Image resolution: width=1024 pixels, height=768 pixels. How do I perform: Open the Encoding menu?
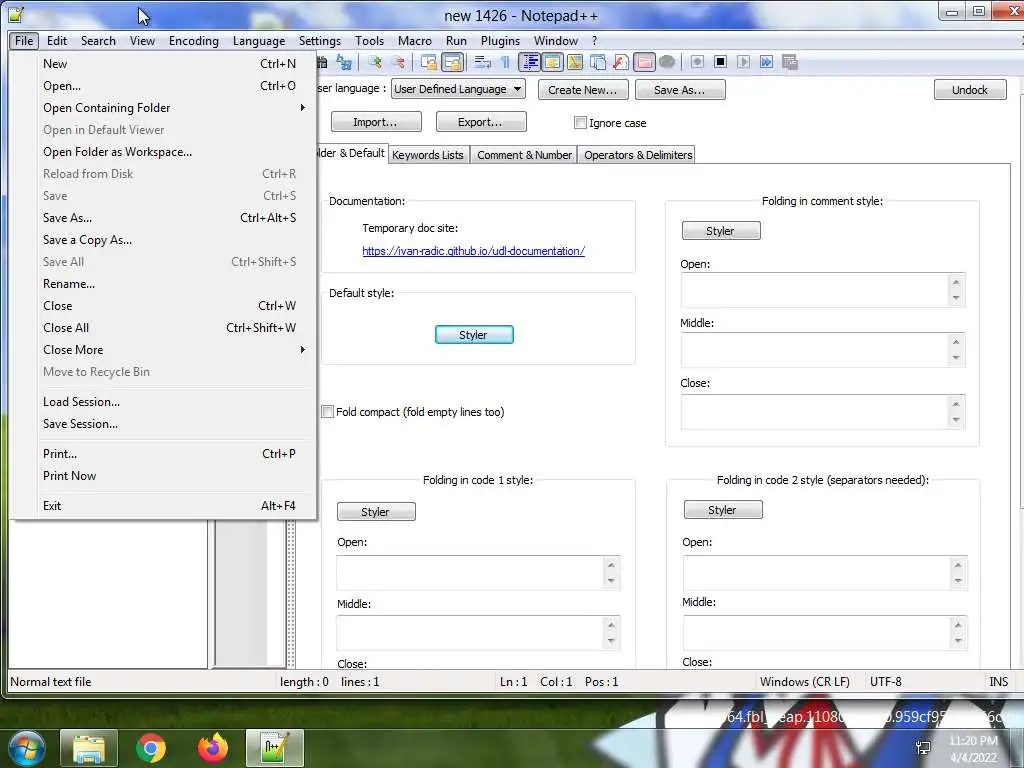pos(193,40)
